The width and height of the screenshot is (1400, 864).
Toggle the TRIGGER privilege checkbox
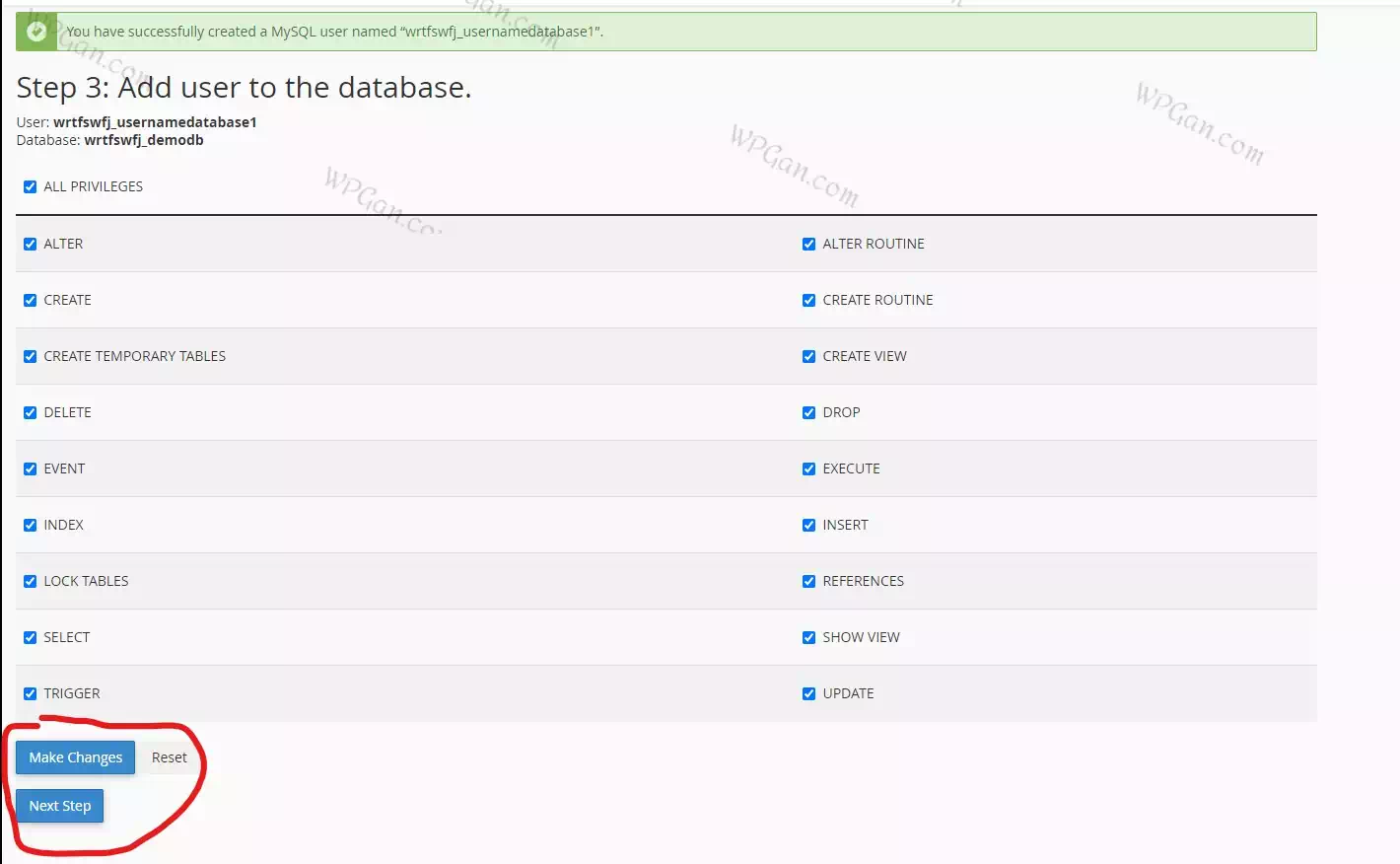pos(30,693)
